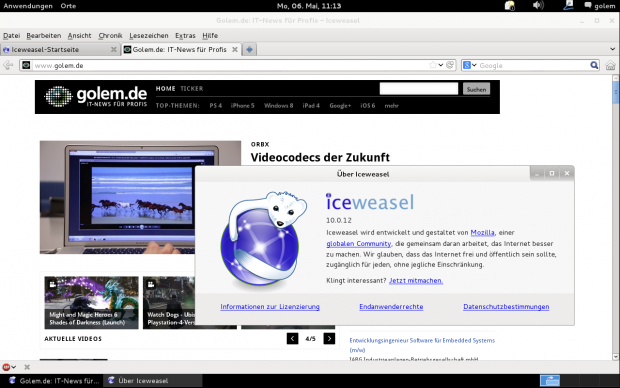Viewport: 620px width, 388px height.
Task: Open the Datei menu
Action: coord(11,36)
